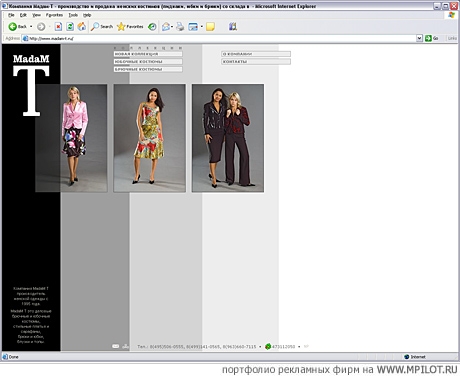Open the Mail envelope icon
Viewport: 460px width, 377px height.
[166, 27]
